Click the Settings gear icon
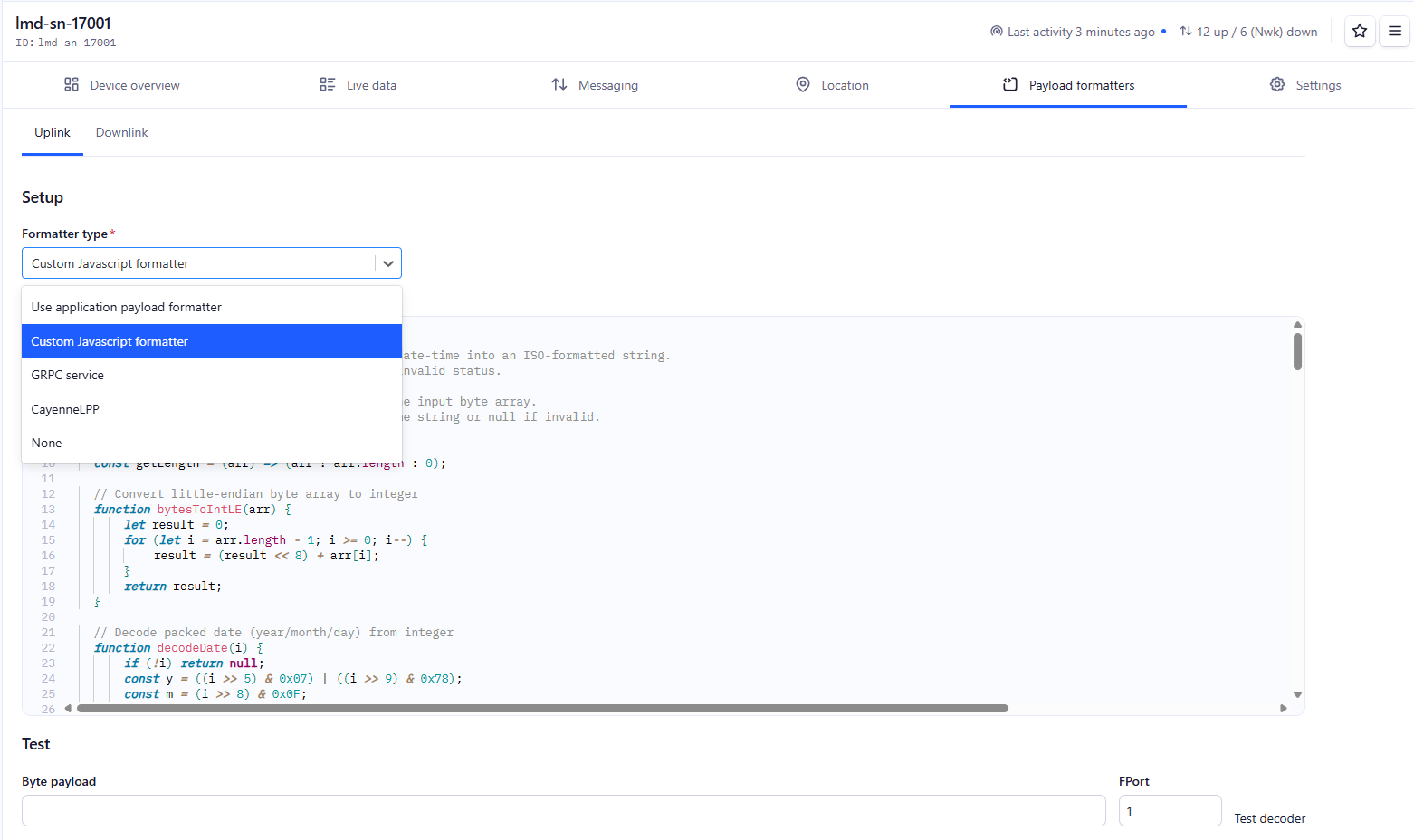 1277,85
